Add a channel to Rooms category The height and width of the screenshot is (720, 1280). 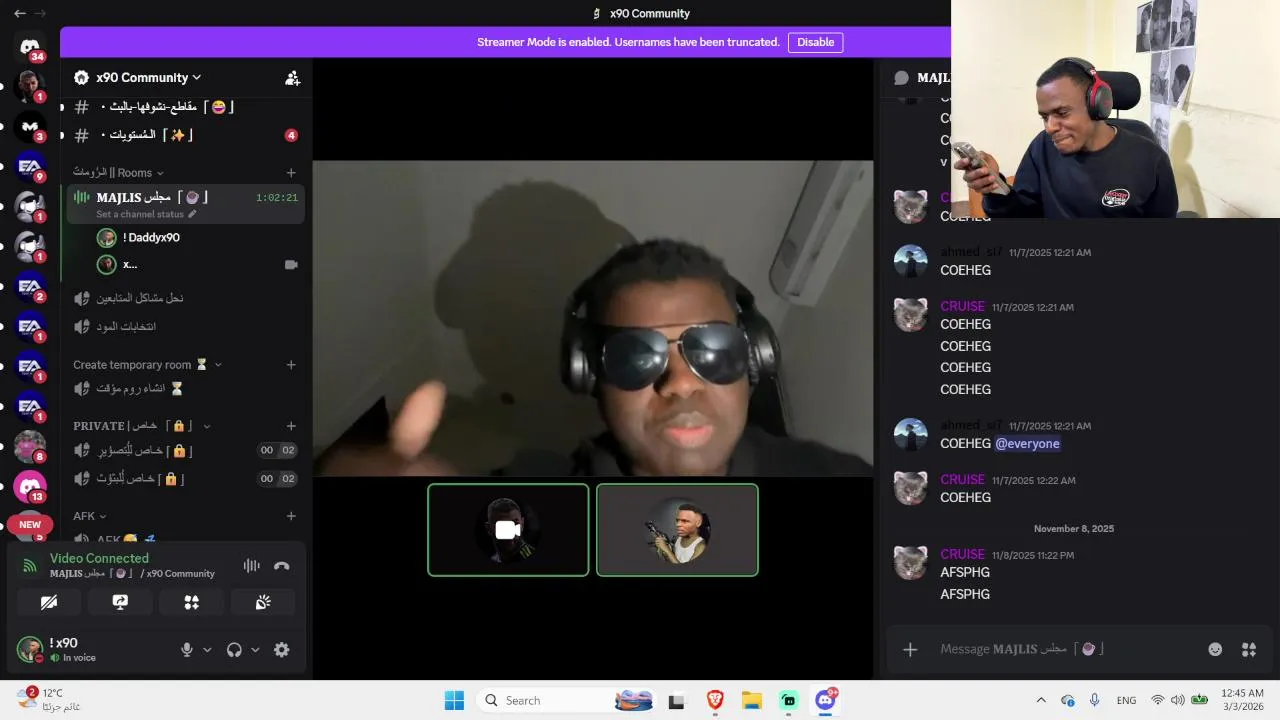click(291, 173)
